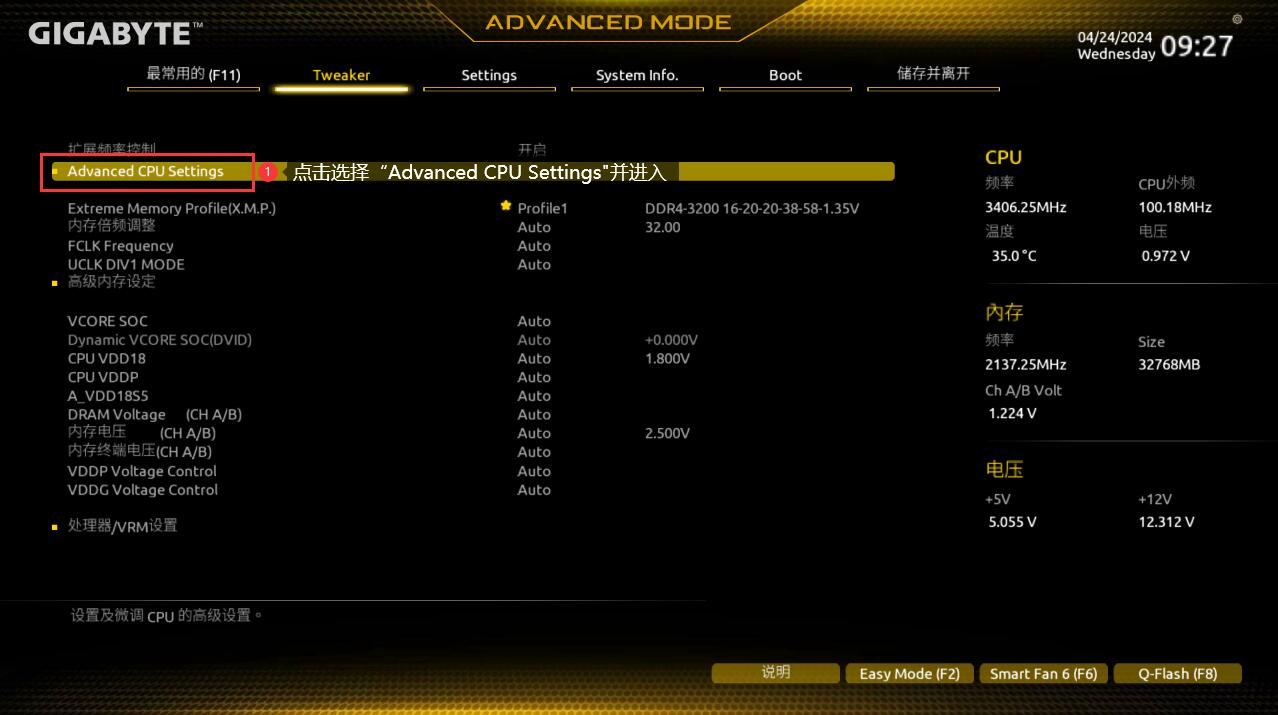Launch Q-Flash (F8) utility
This screenshot has height=715, width=1278.
[x=1177, y=674]
